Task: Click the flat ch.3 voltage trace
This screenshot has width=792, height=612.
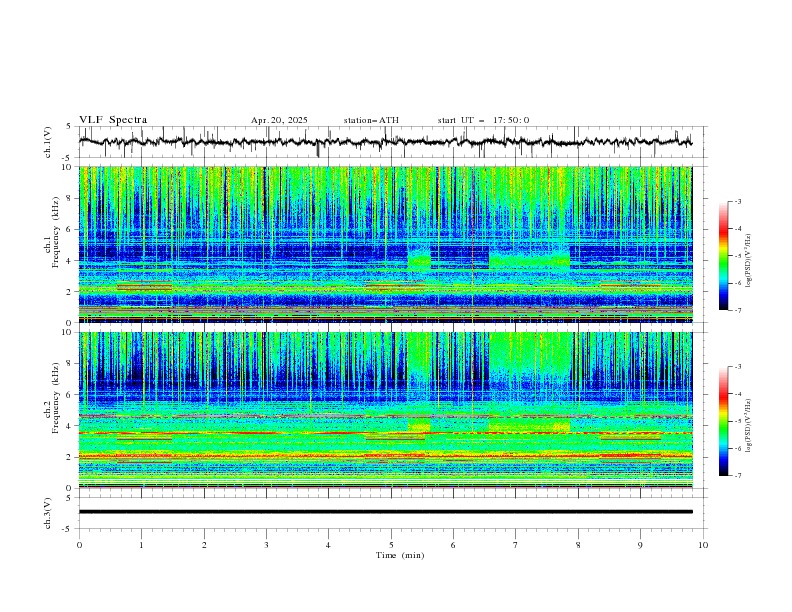Action: [x=385, y=512]
